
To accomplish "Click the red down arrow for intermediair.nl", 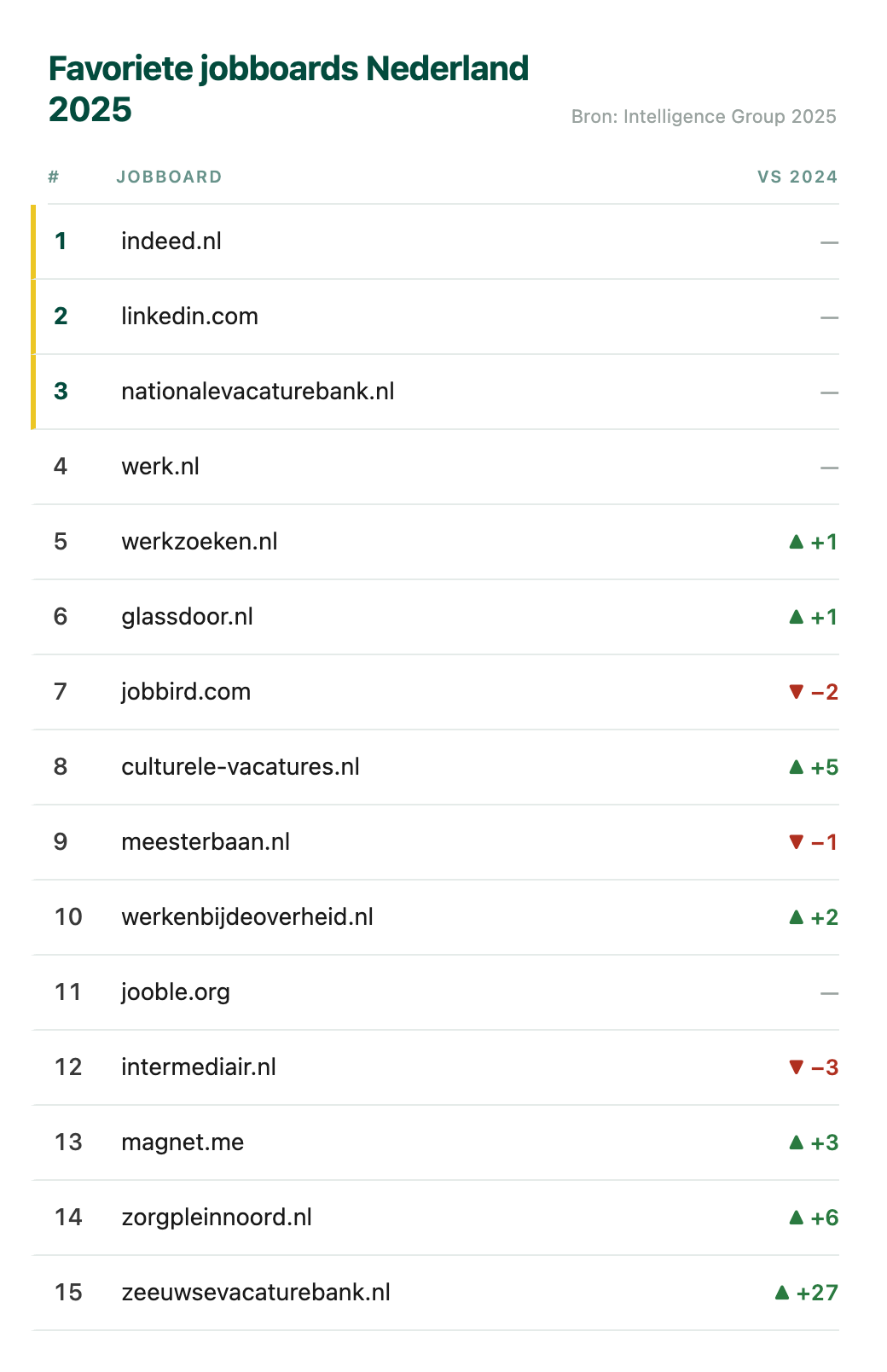I will [x=797, y=1067].
